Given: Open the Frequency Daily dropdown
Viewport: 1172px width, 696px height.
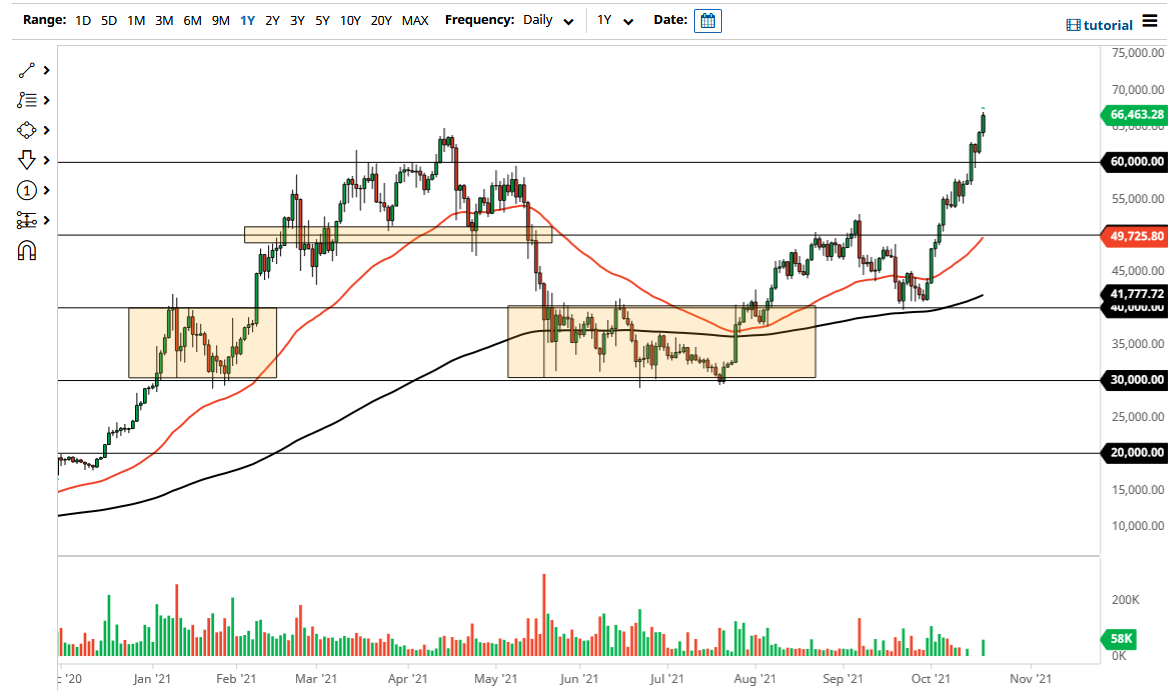Looking at the screenshot, I should pos(549,21).
